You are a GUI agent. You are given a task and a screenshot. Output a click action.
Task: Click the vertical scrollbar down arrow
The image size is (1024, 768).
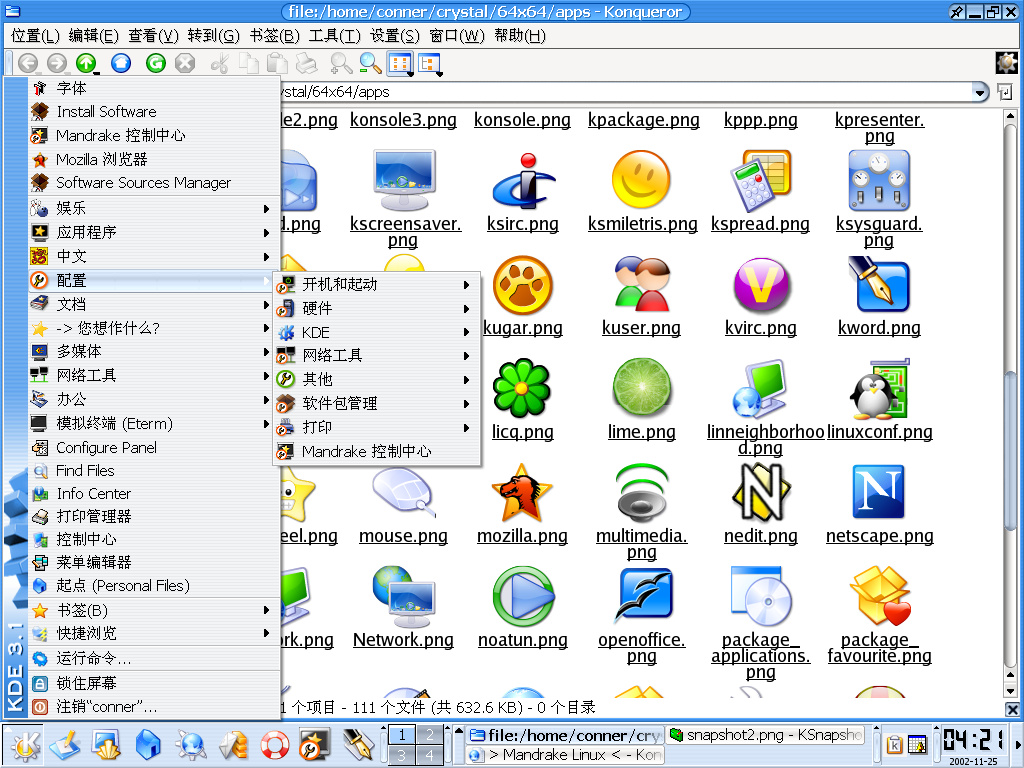pos(1010,691)
